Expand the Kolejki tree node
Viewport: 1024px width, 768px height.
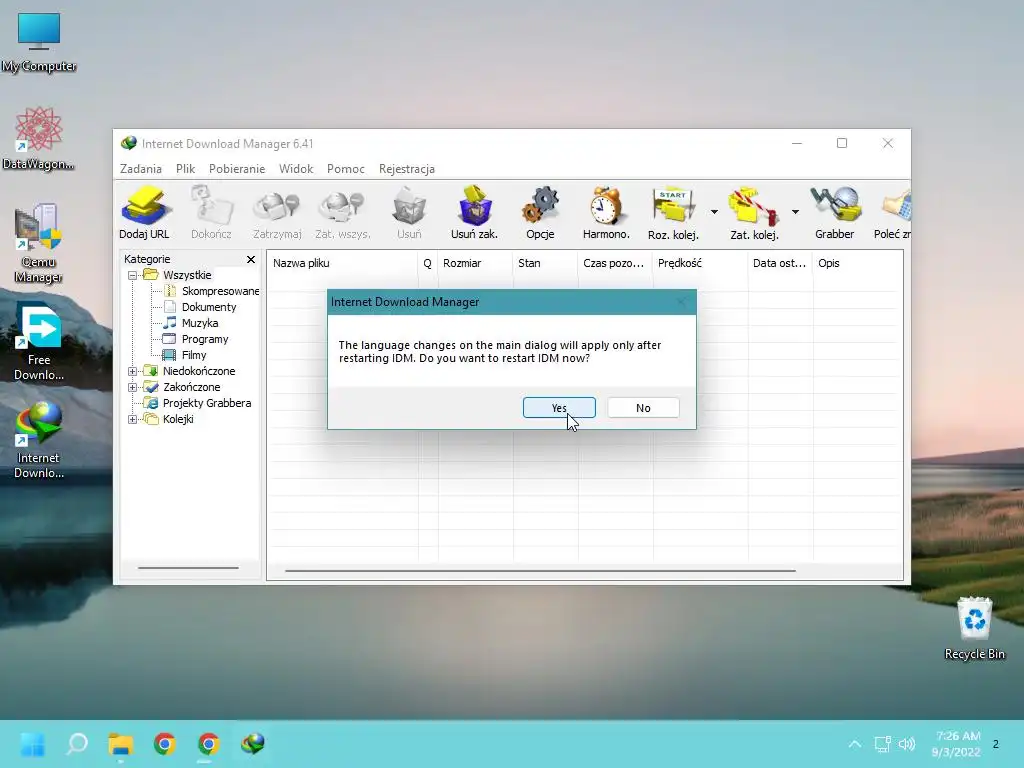[133, 419]
